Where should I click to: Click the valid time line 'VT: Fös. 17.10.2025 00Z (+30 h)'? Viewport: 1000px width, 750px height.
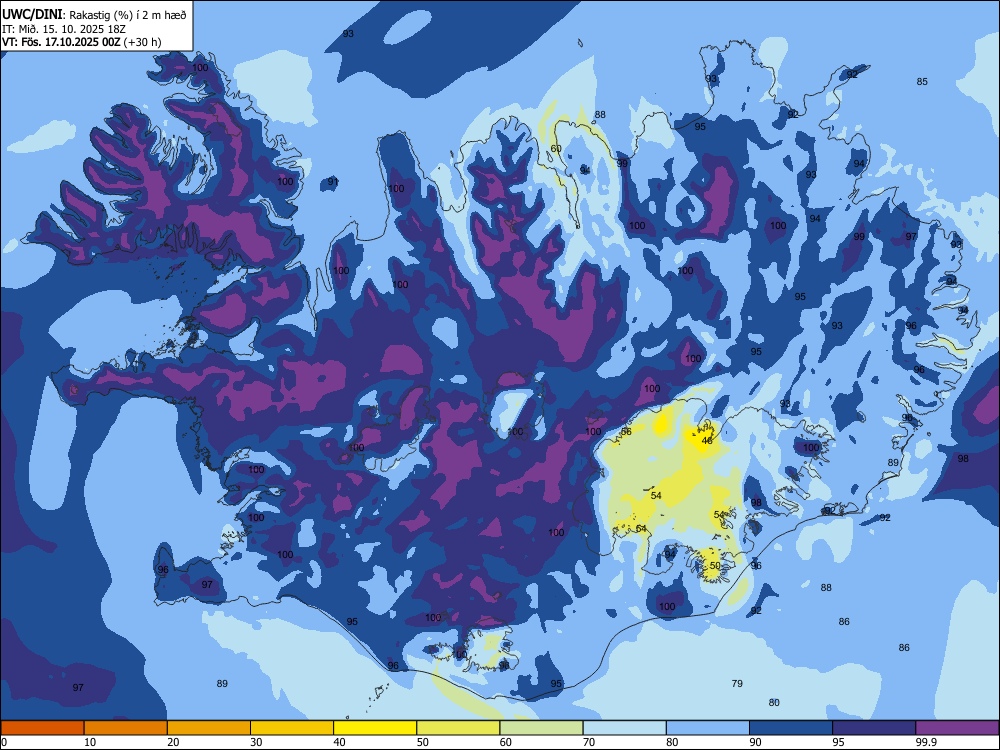pyautogui.click(x=82, y=42)
